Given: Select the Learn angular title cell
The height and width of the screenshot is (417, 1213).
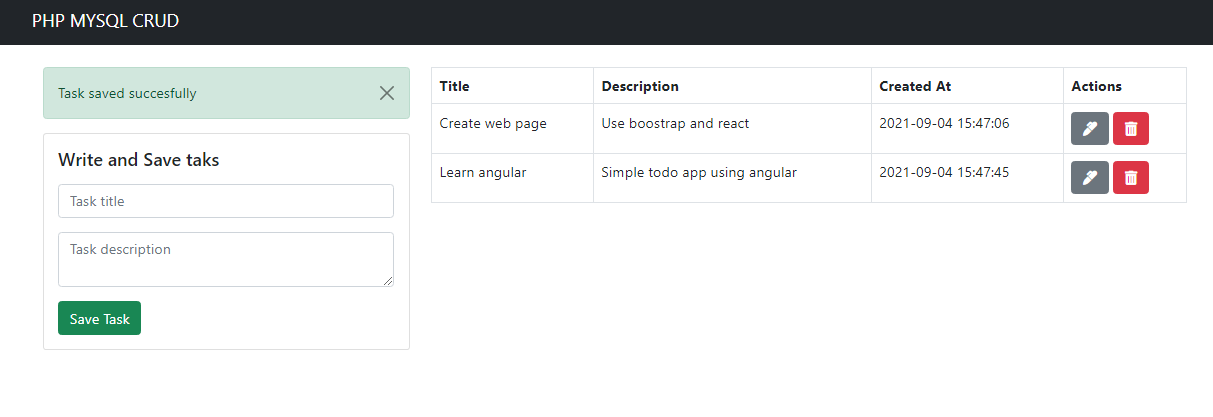Looking at the screenshot, I should click(512, 178).
